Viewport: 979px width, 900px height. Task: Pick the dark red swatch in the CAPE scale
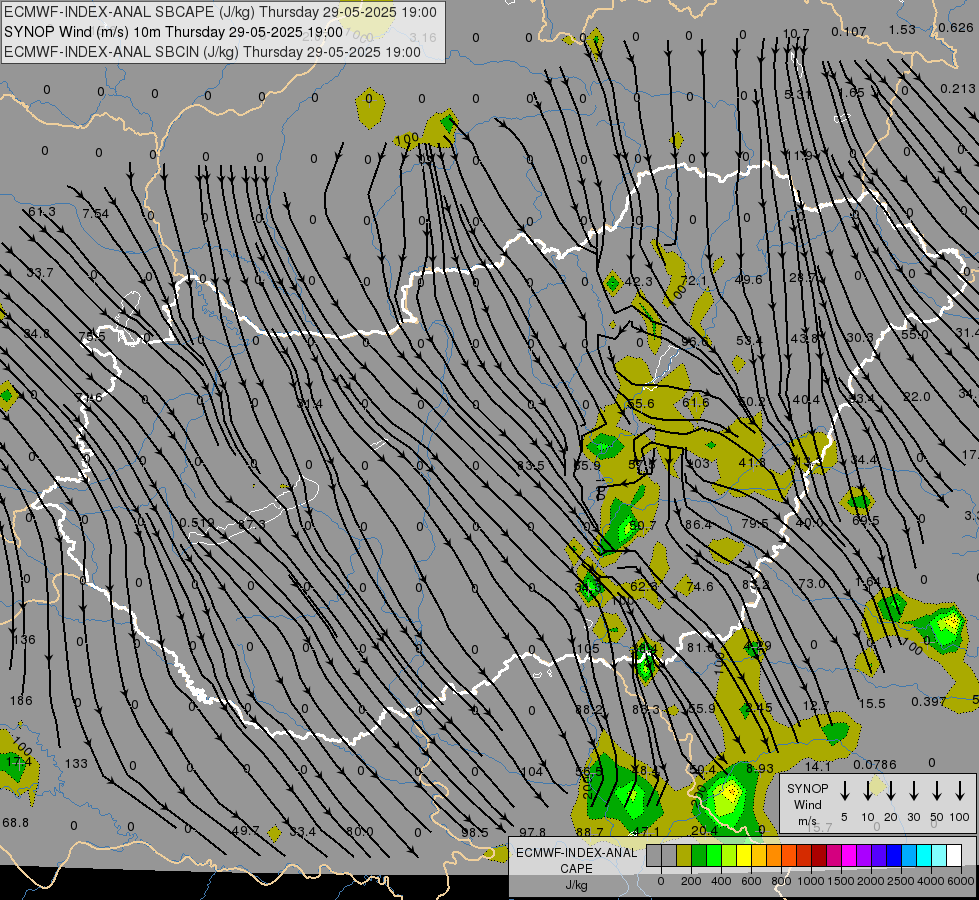tap(819, 856)
